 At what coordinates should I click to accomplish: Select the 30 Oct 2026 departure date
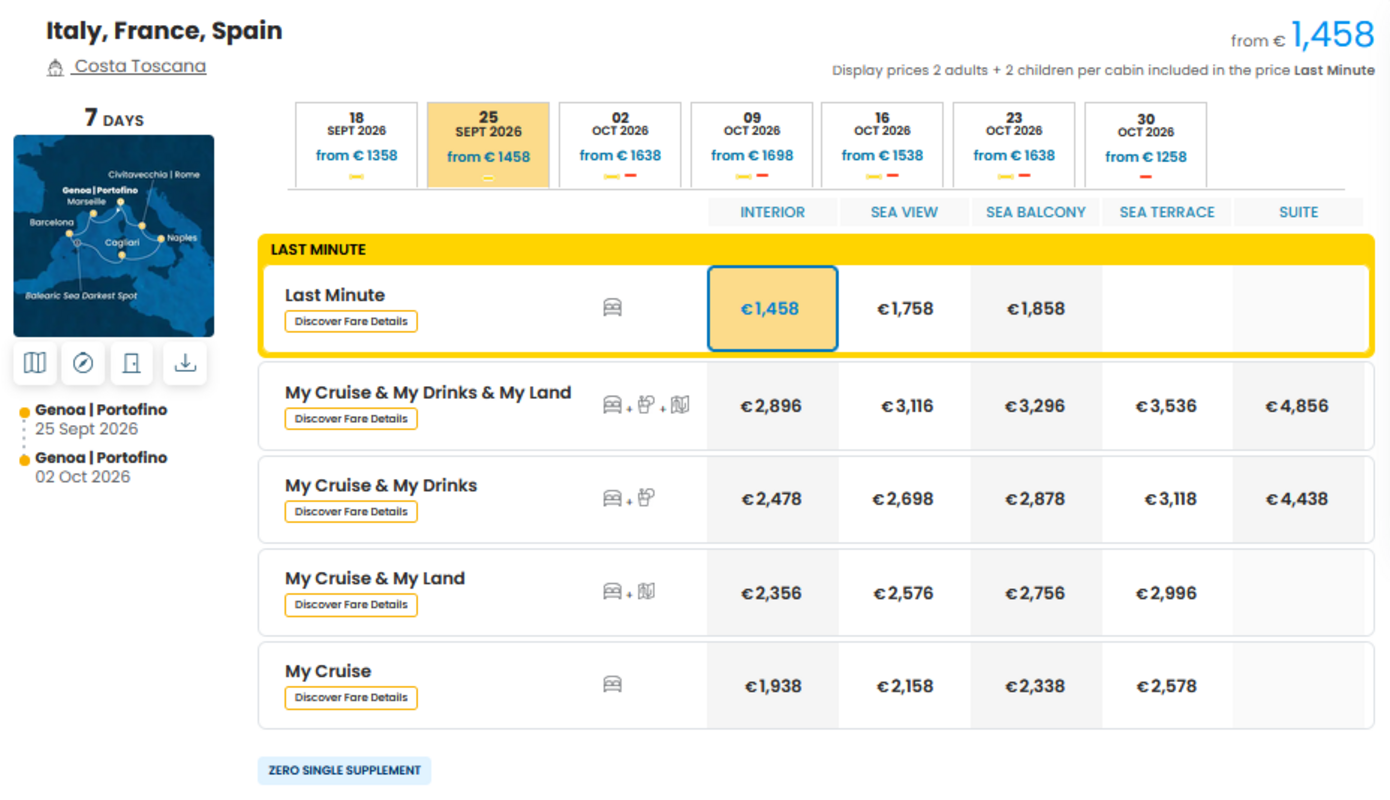(1146, 145)
